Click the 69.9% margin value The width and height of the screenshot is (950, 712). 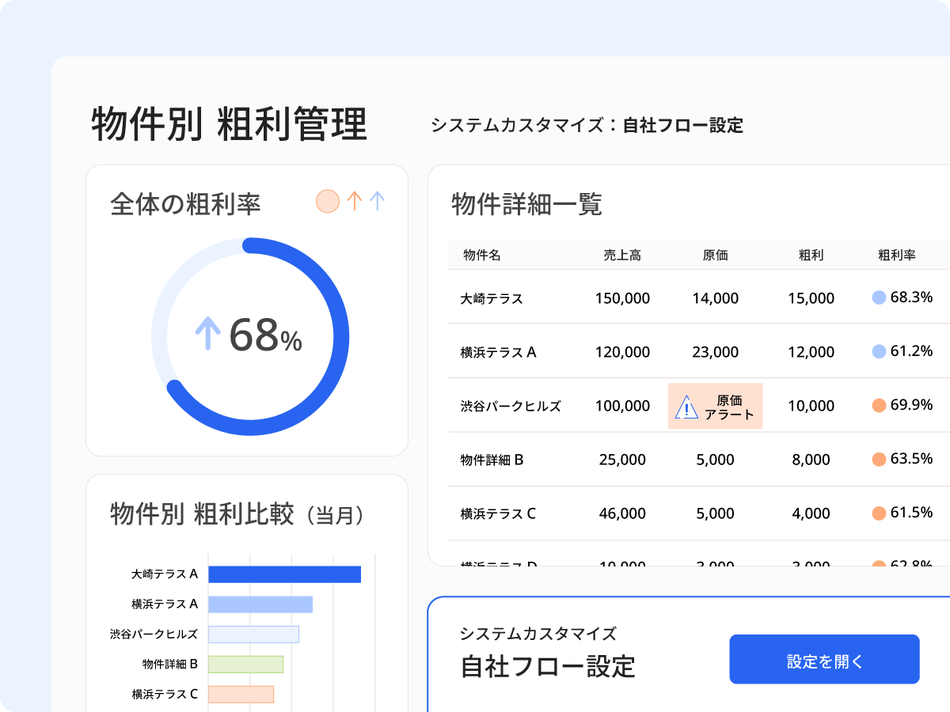point(911,405)
